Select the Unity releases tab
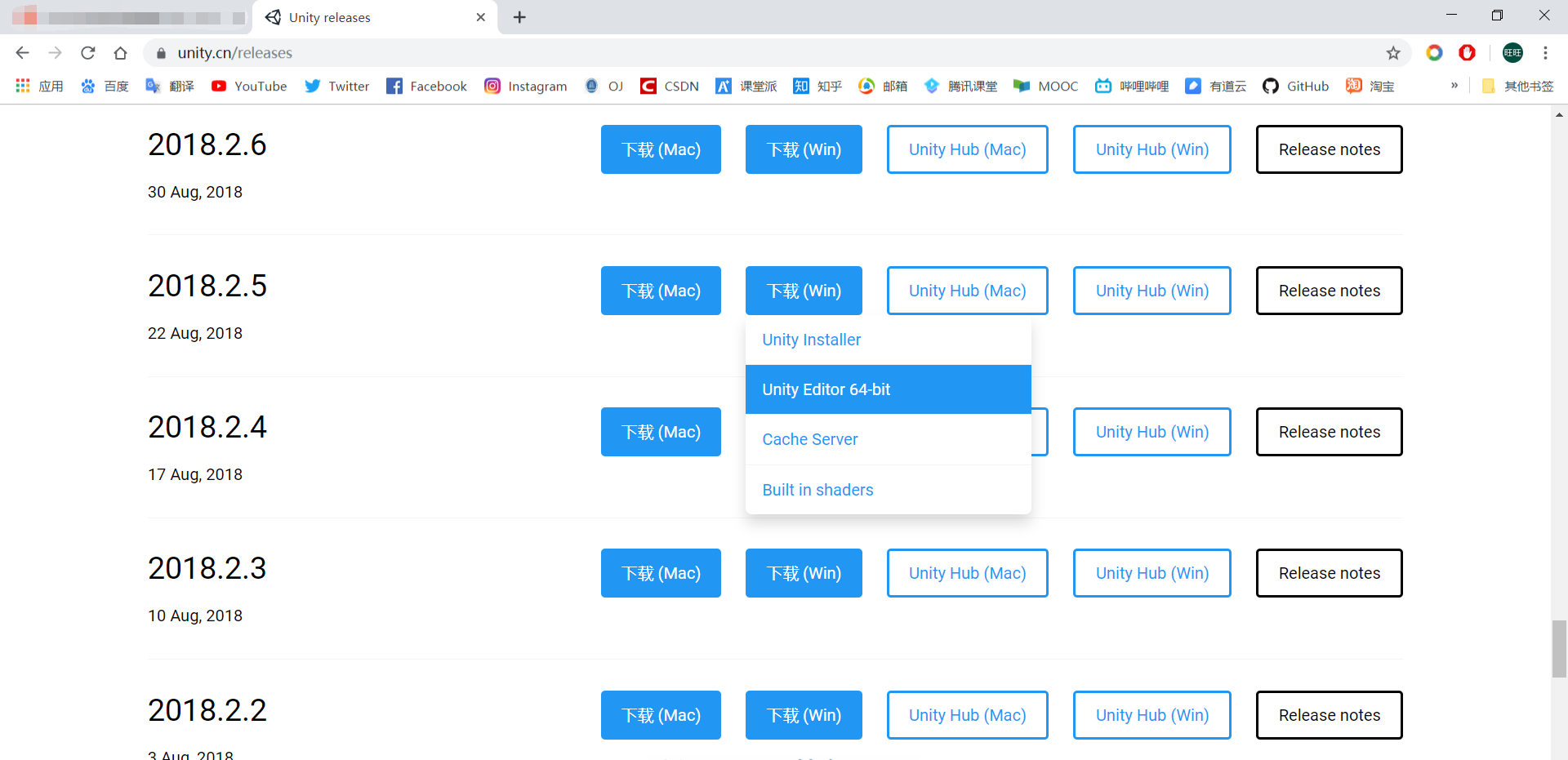The width and height of the screenshot is (1568, 760). point(376,17)
